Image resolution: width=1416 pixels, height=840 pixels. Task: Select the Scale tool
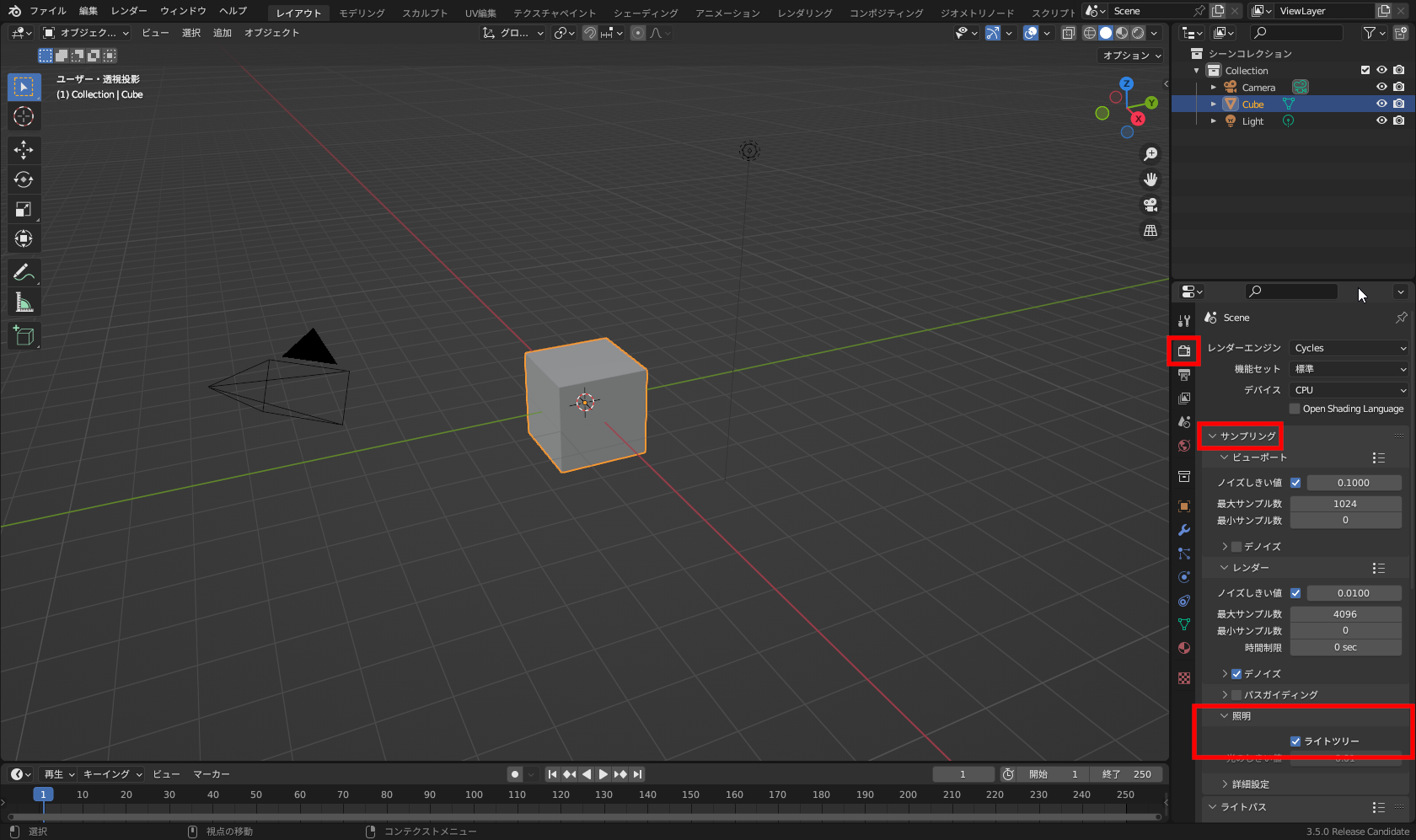[x=24, y=209]
